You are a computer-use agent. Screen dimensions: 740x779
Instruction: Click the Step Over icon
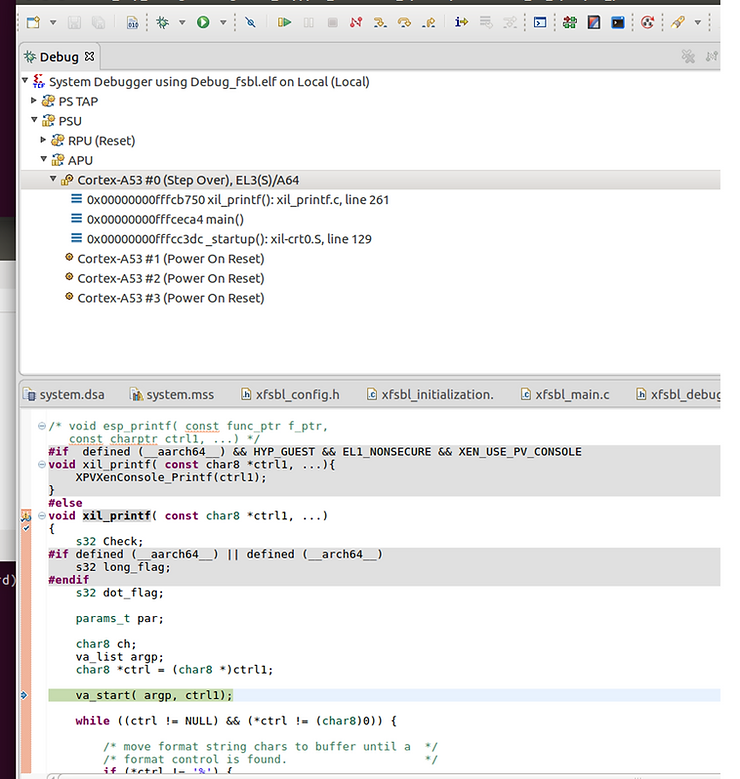405,22
